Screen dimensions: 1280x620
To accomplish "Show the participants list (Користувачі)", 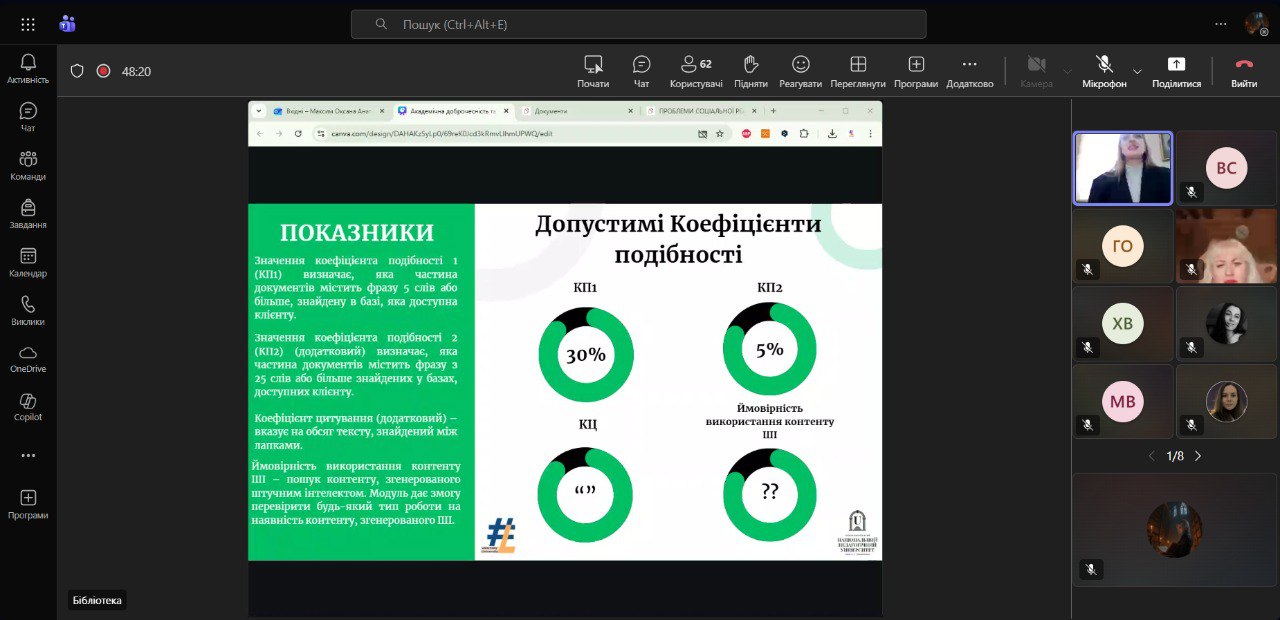I will 696,71.
